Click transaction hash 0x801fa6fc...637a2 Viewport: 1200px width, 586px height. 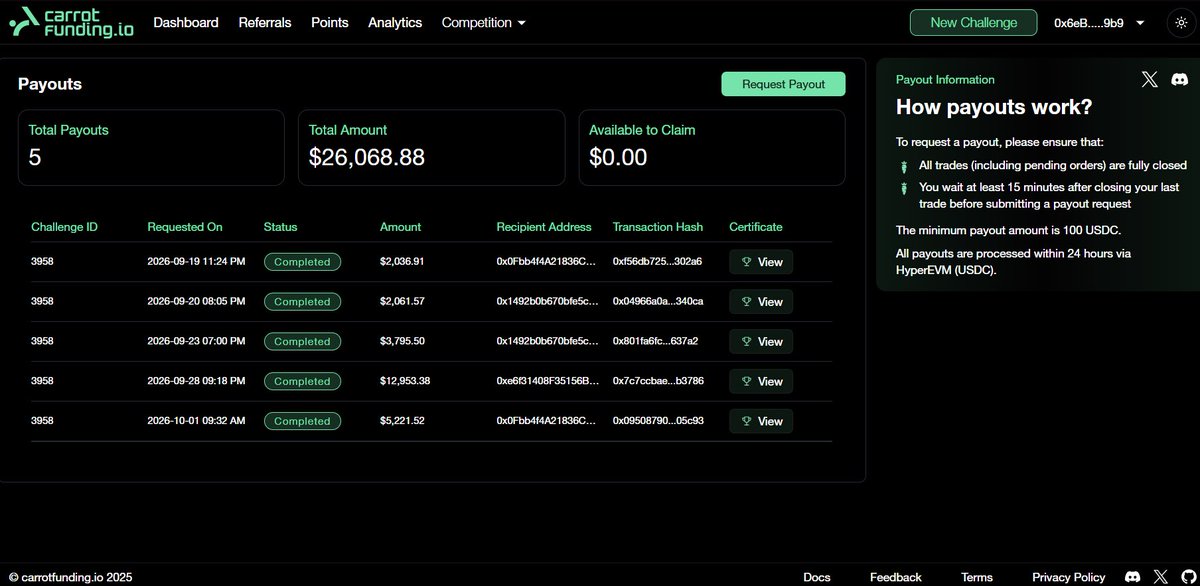(x=655, y=342)
